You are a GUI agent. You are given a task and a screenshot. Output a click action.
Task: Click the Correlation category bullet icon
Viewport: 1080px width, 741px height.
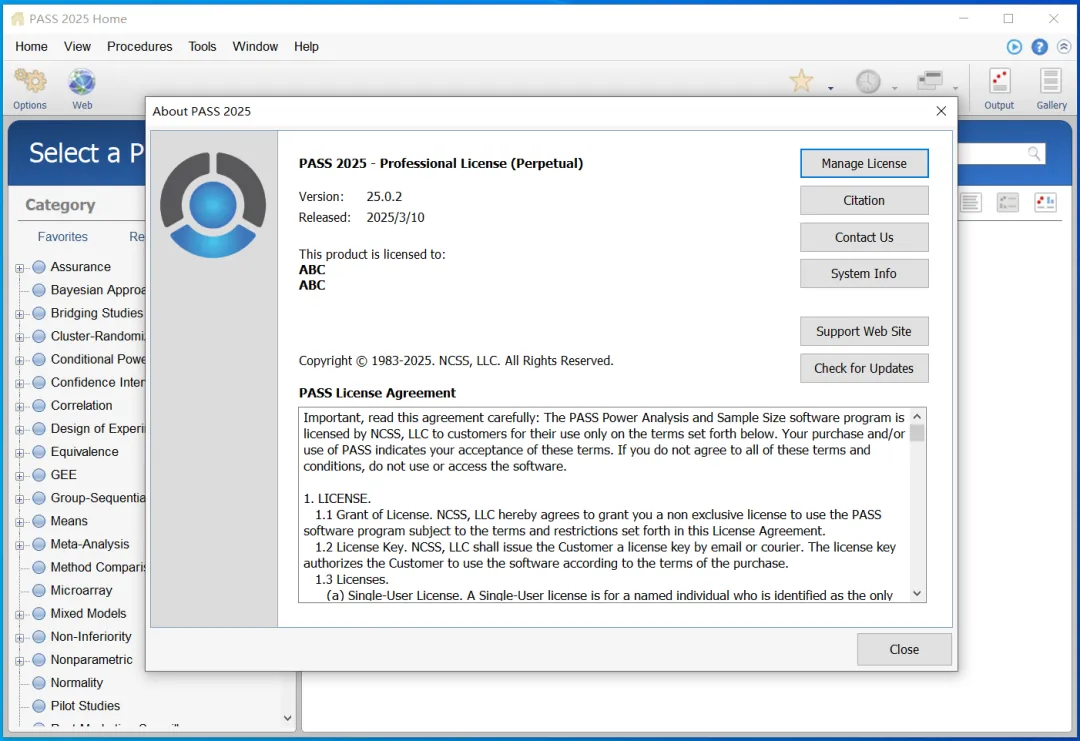(39, 406)
